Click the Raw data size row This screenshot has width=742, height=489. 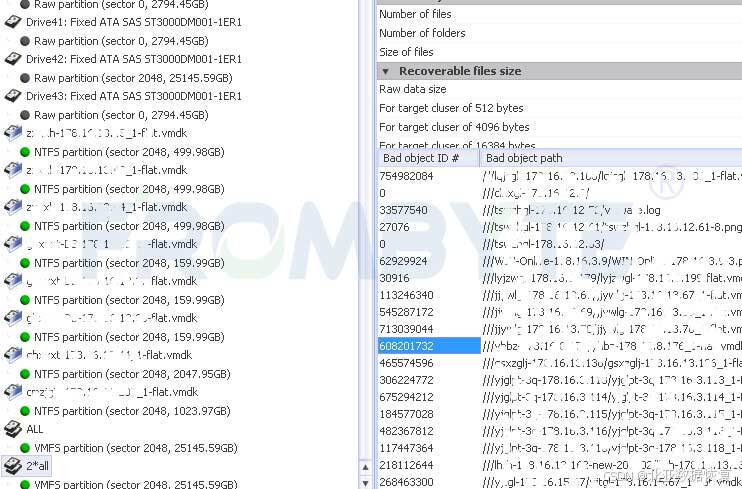[560, 89]
